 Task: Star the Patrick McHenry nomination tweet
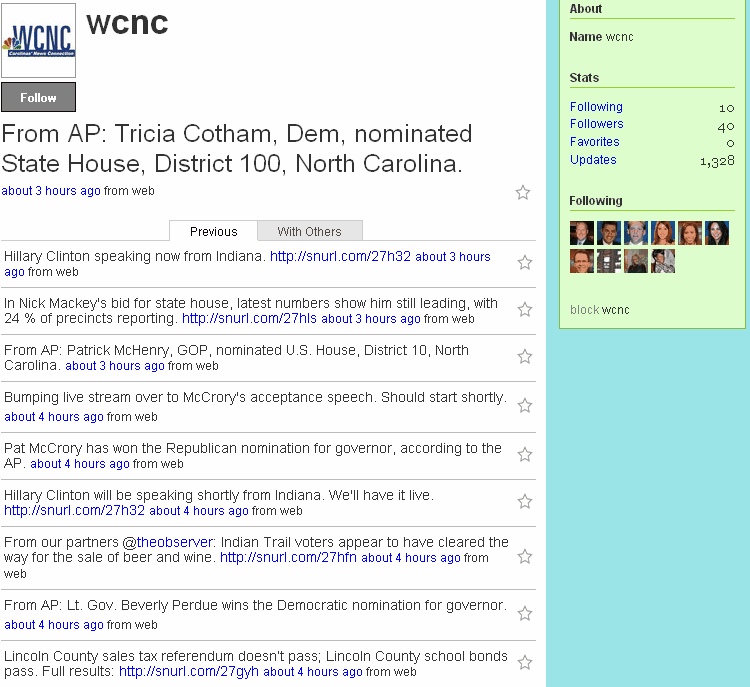coord(525,356)
